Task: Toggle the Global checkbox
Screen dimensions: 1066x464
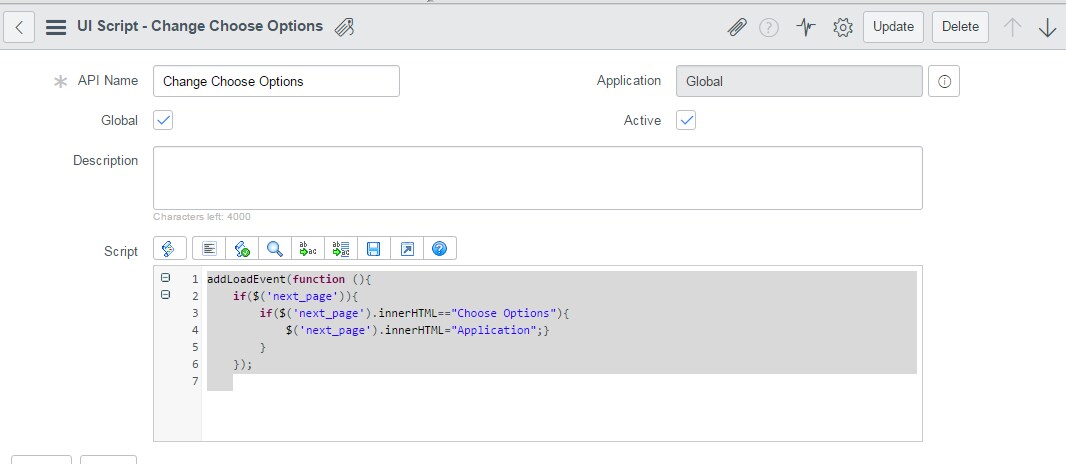Action: pyautogui.click(x=163, y=120)
